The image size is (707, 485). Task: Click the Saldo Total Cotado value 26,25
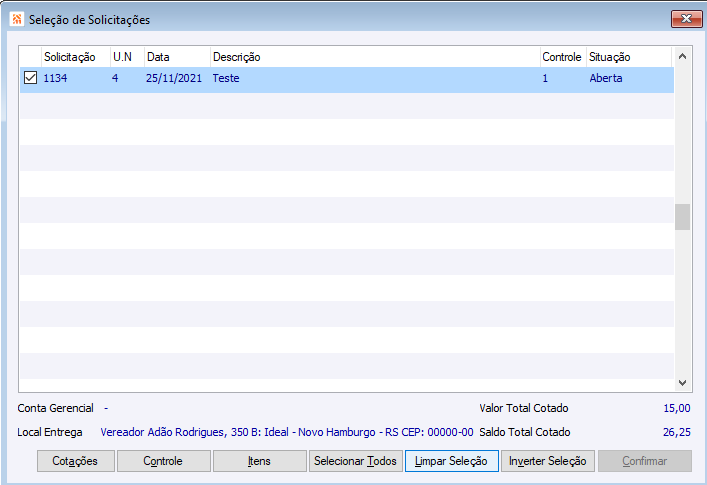[677, 432]
